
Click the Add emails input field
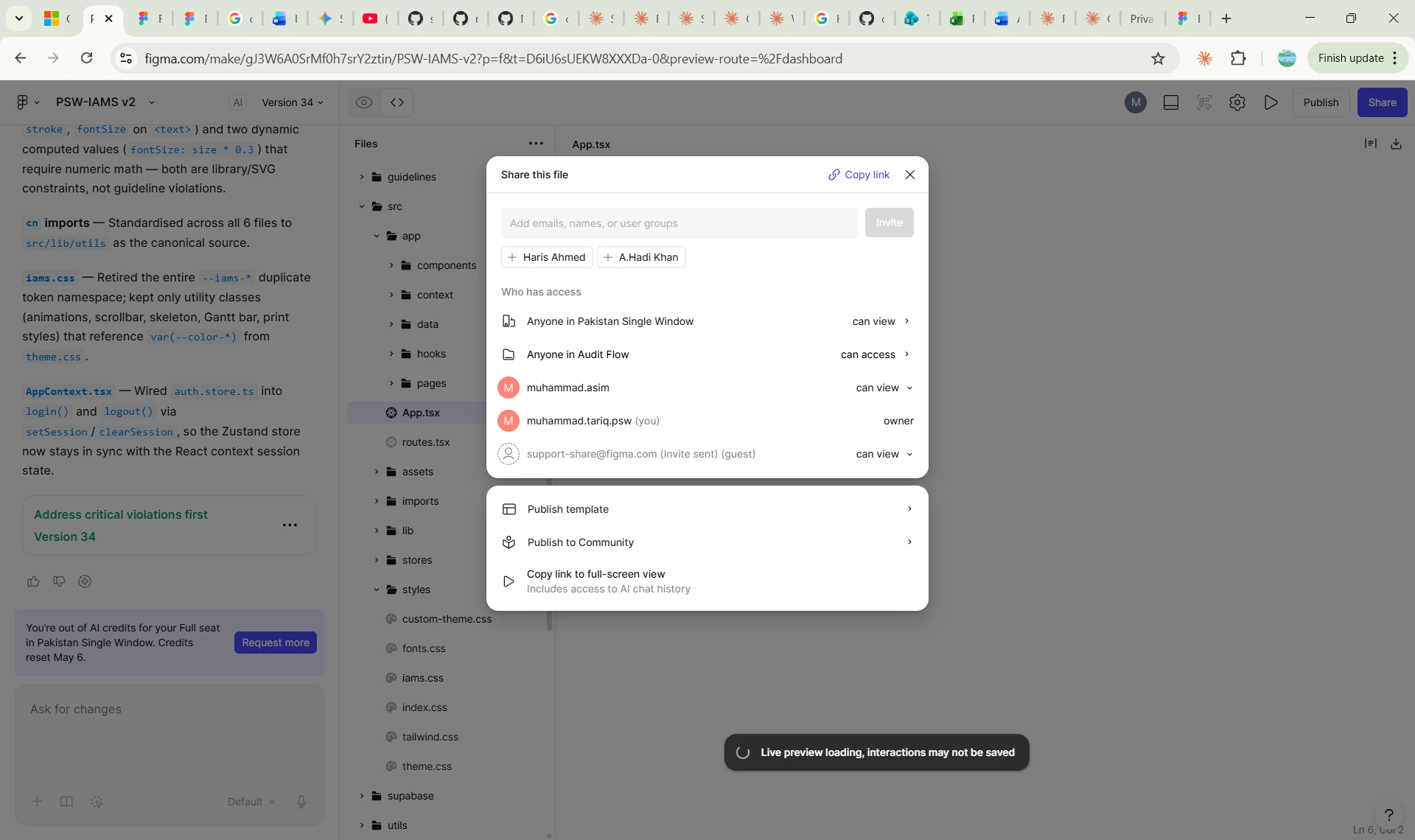click(679, 223)
